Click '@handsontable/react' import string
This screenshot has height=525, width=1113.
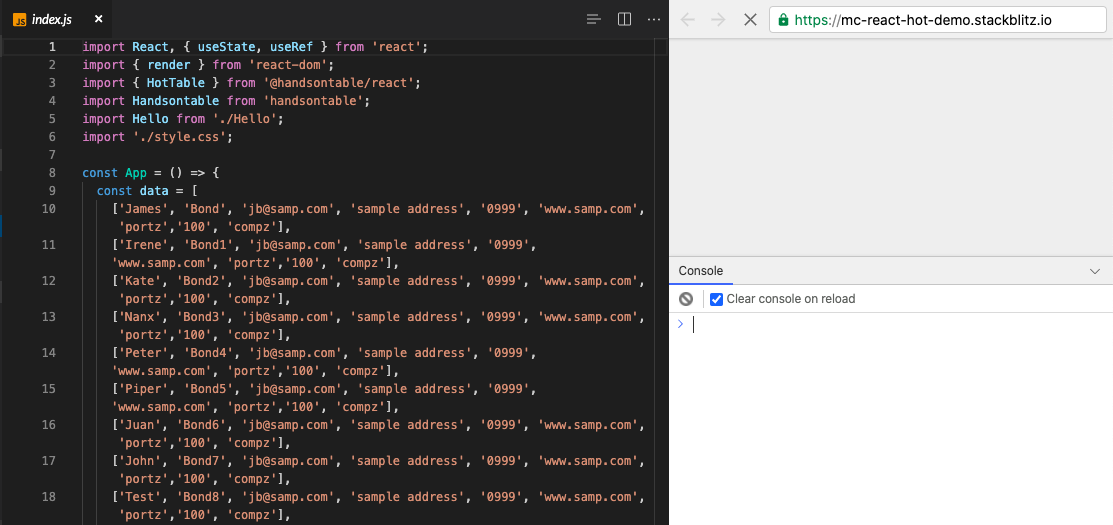point(338,83)
